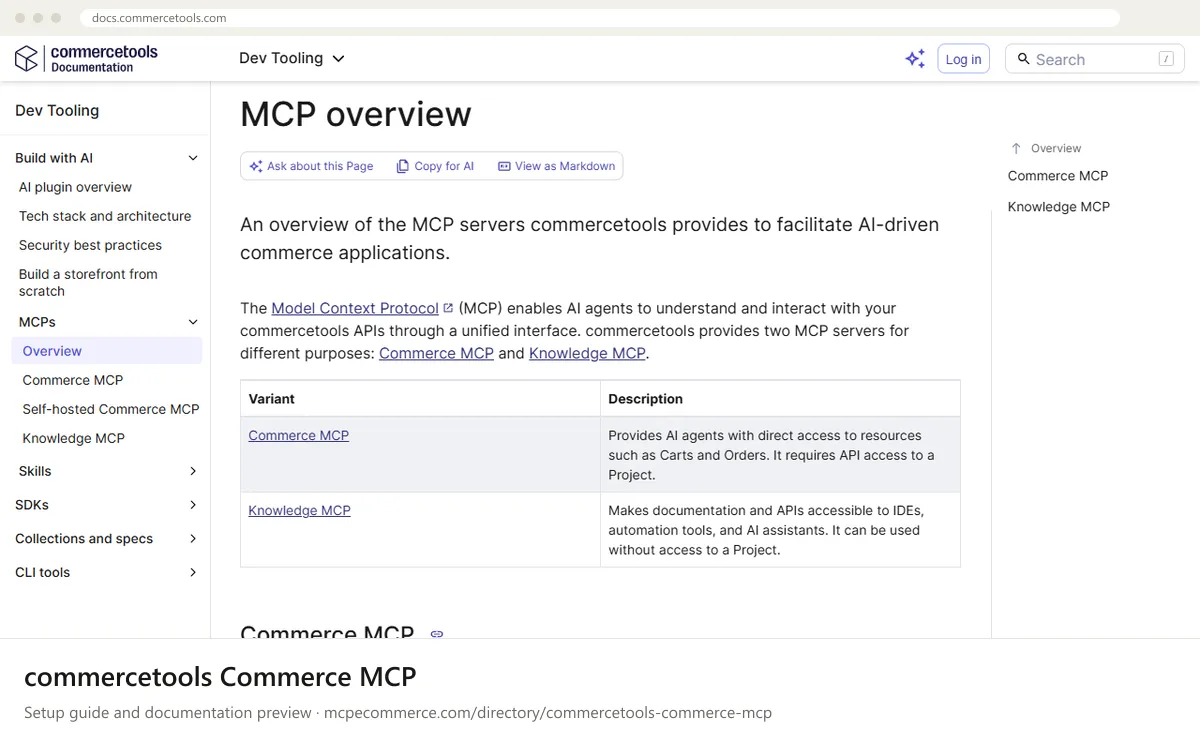1200x750 pixels.
Task: Click the commercetools Commerce MCP caption title
Action: pos(220,677)
